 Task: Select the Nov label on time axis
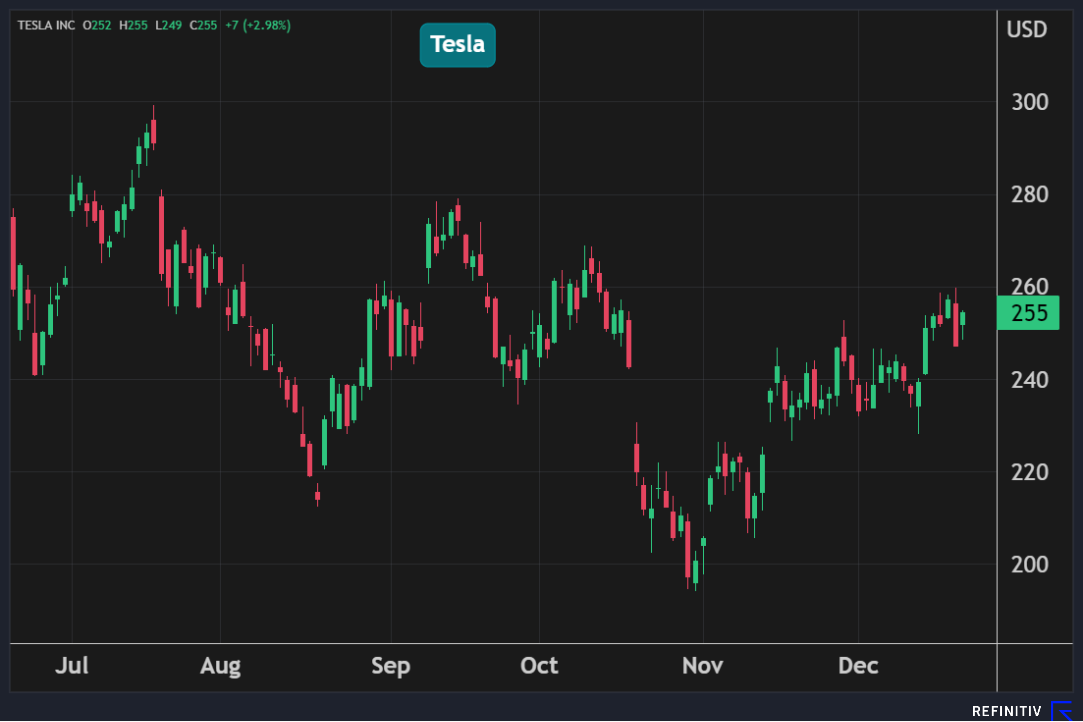[x=703, y=666]
